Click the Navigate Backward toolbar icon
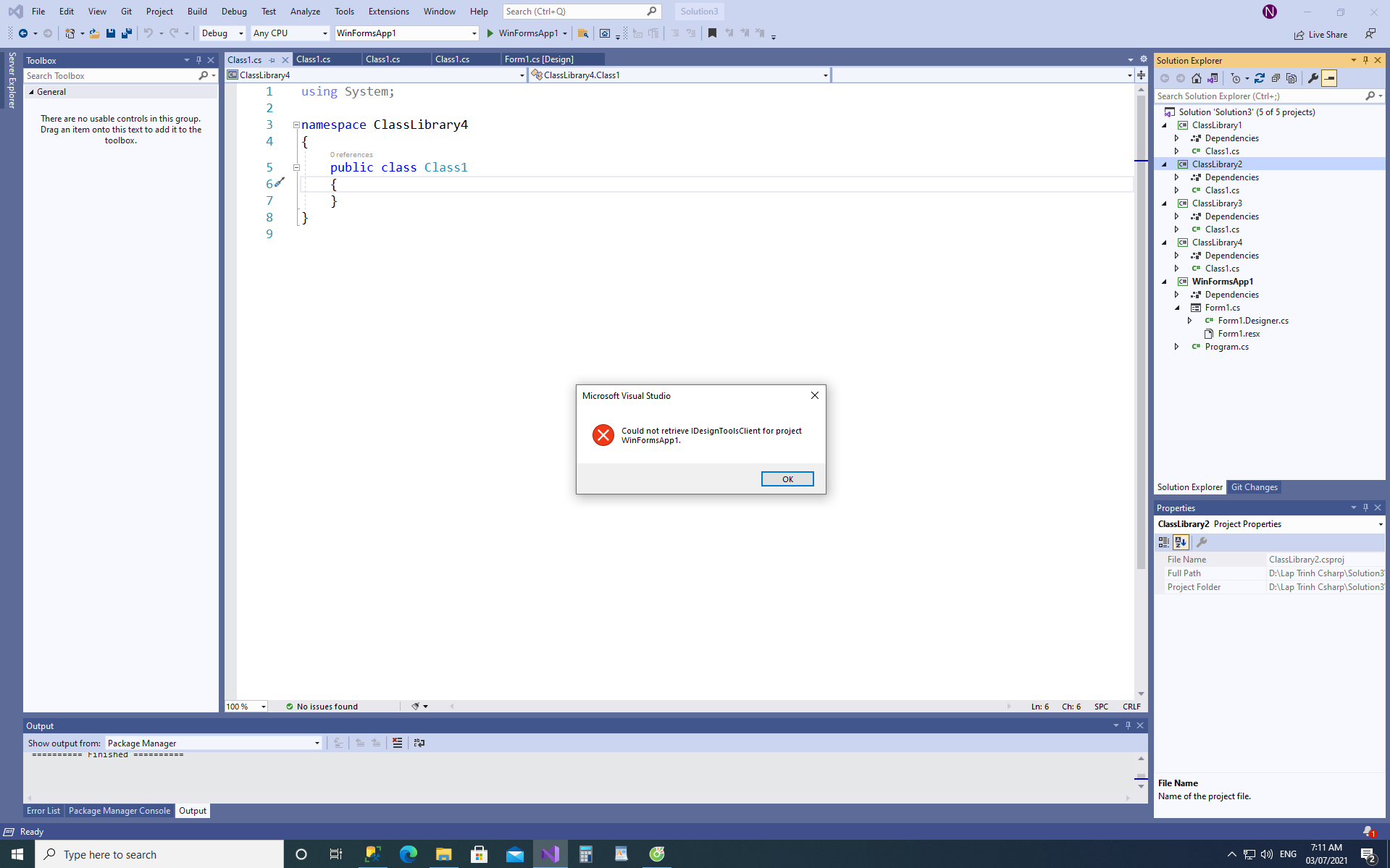Image resolution: width=1390 pixels, height=868 pixels. 23,33
